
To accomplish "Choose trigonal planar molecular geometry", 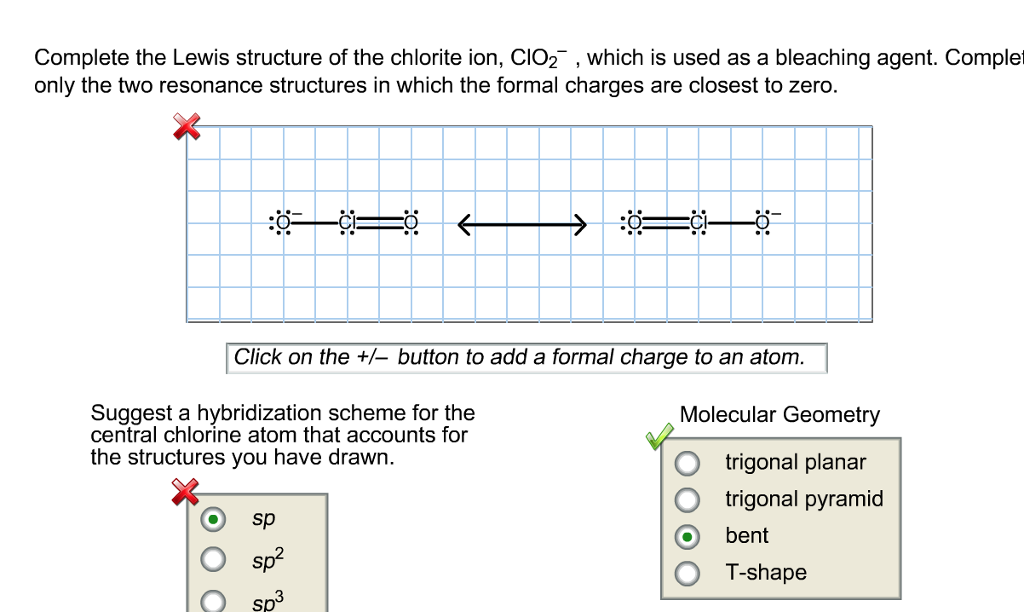I will point(689,462).
